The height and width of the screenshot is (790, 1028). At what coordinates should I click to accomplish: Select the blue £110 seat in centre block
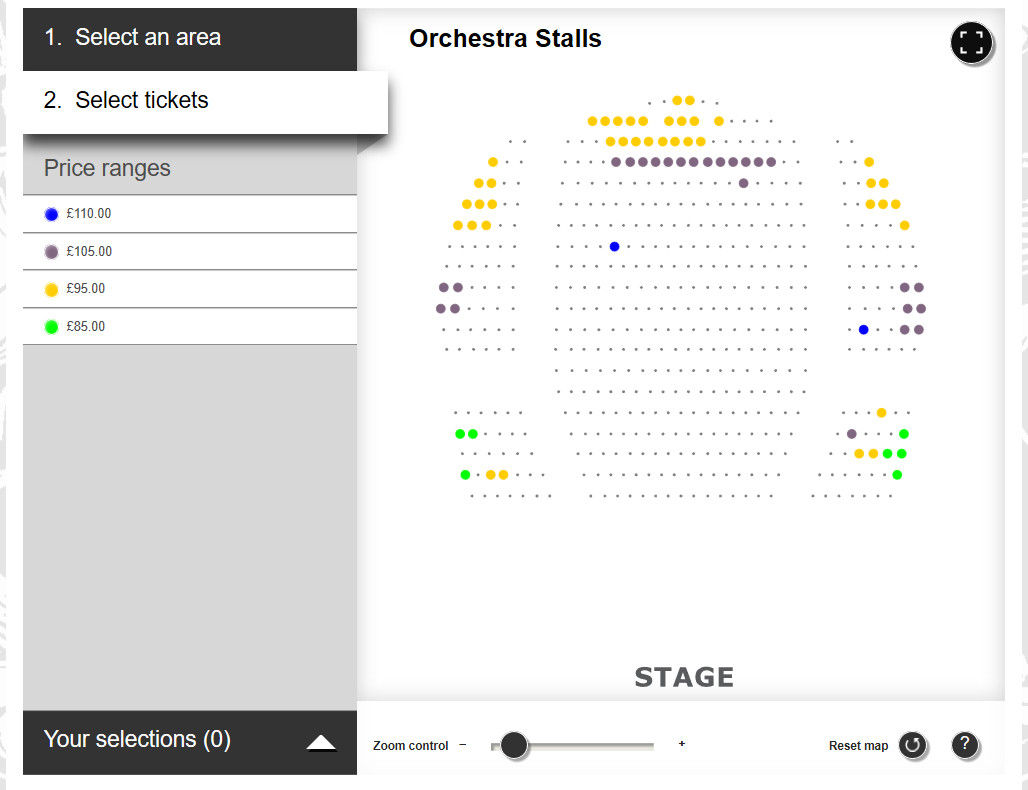[615, 246]
